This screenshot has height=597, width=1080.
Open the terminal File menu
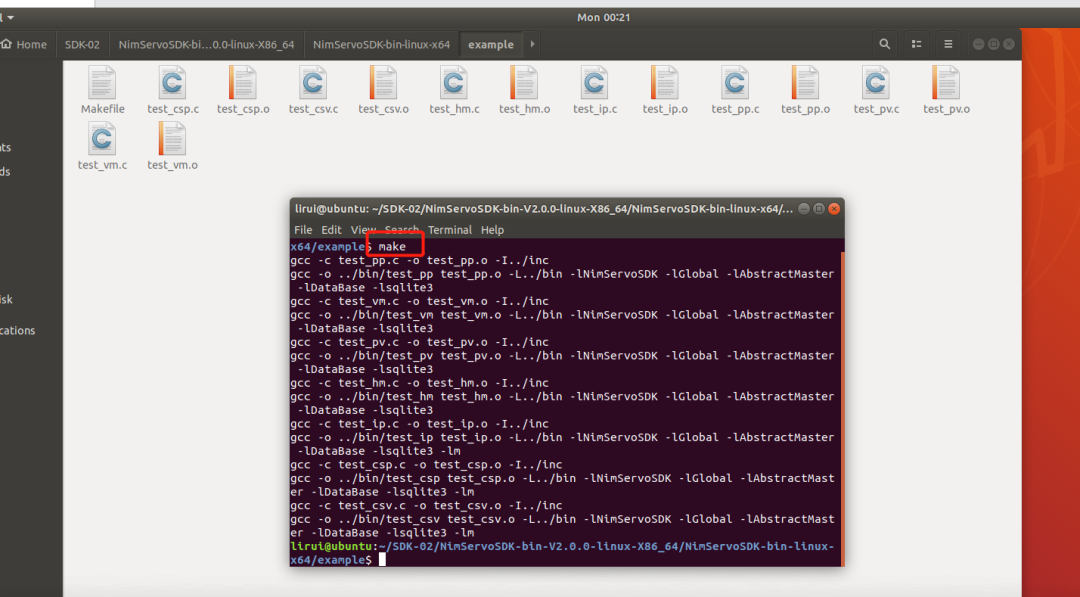point(303,230)
